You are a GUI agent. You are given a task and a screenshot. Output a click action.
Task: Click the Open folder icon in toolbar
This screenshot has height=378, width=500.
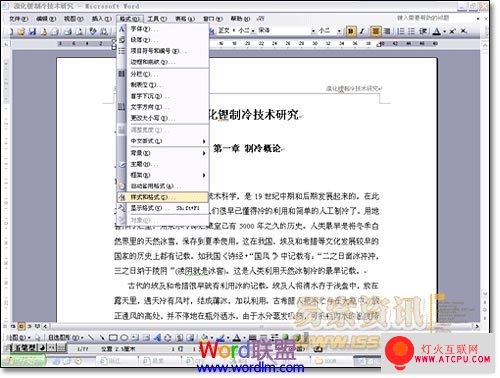[x=22, y=32]
